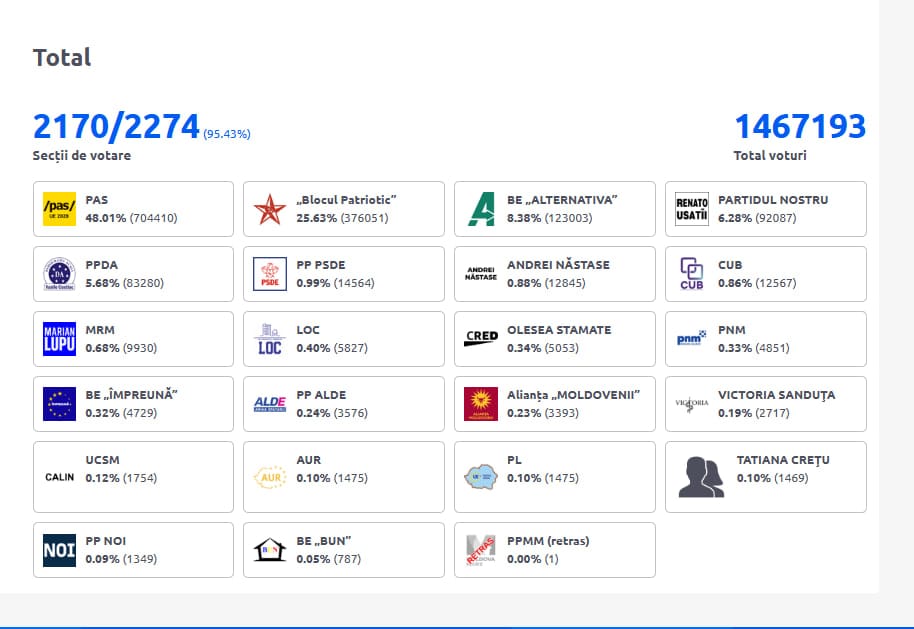Select BE ÎMPREUNĂ party name
This screenshot has width=914, height=629.
131,395
